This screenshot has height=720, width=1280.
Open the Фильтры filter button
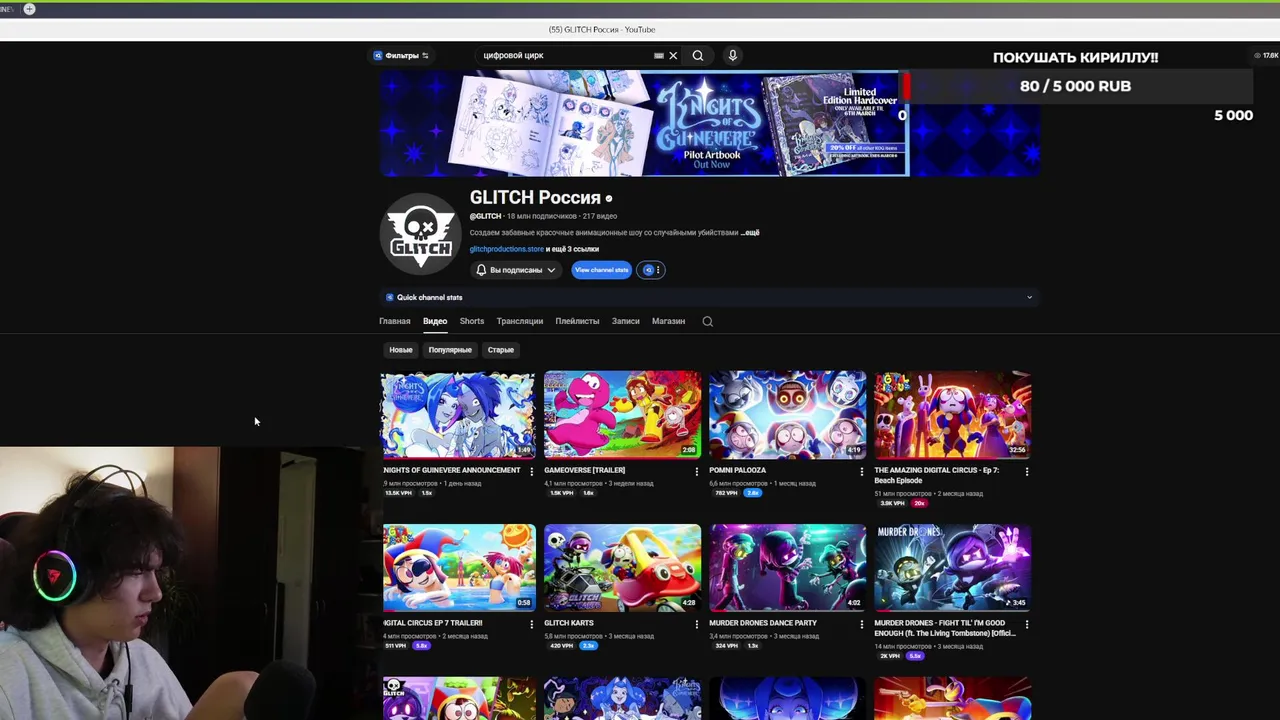pos(401,56)
